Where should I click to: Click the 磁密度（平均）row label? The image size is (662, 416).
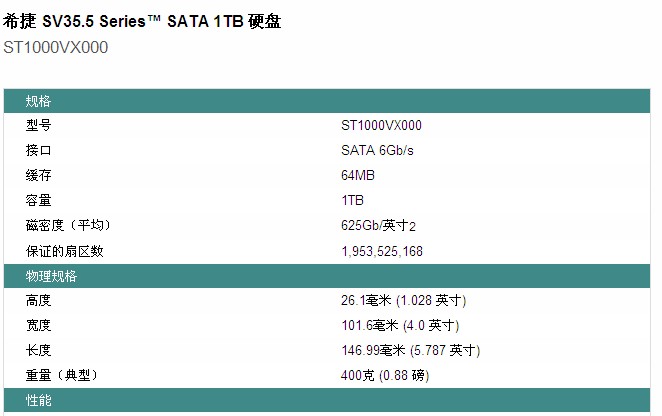(66, 226)
